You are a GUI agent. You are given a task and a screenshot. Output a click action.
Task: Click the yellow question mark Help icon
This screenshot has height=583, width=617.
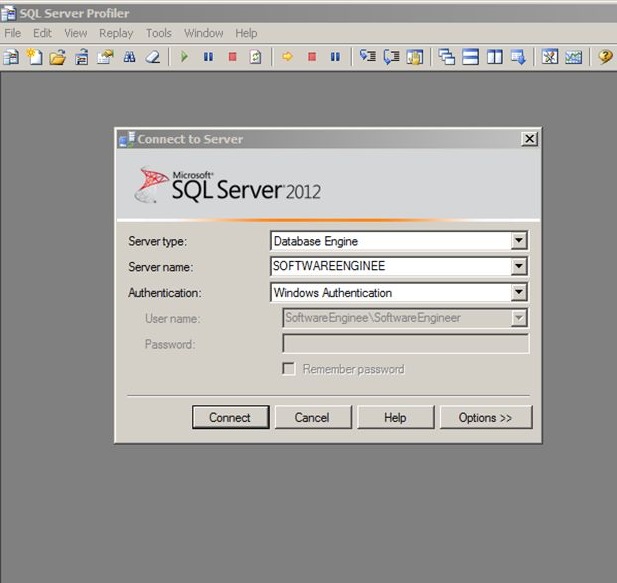(x=605, y=57)
